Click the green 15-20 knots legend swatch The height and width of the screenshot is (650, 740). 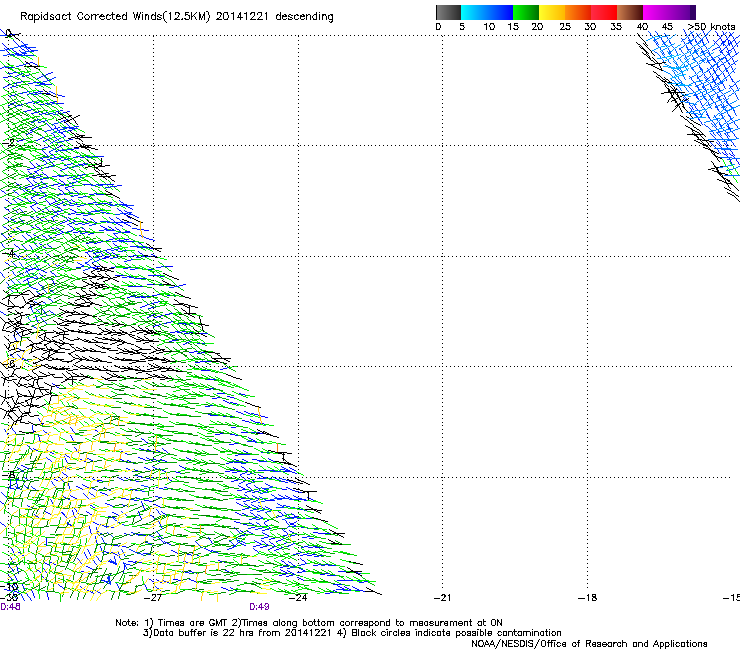pos(526,12)
